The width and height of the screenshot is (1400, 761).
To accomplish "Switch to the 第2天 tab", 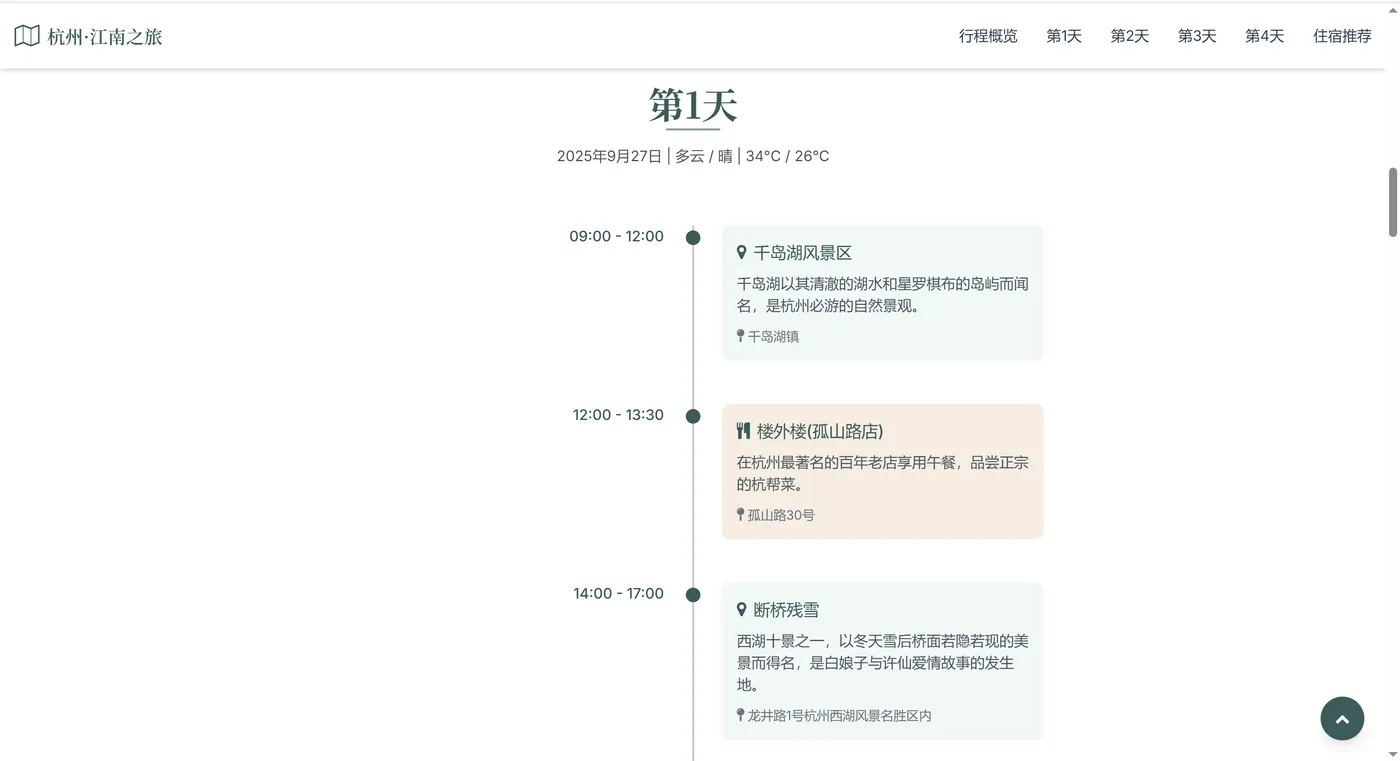I will point(1130,35).
